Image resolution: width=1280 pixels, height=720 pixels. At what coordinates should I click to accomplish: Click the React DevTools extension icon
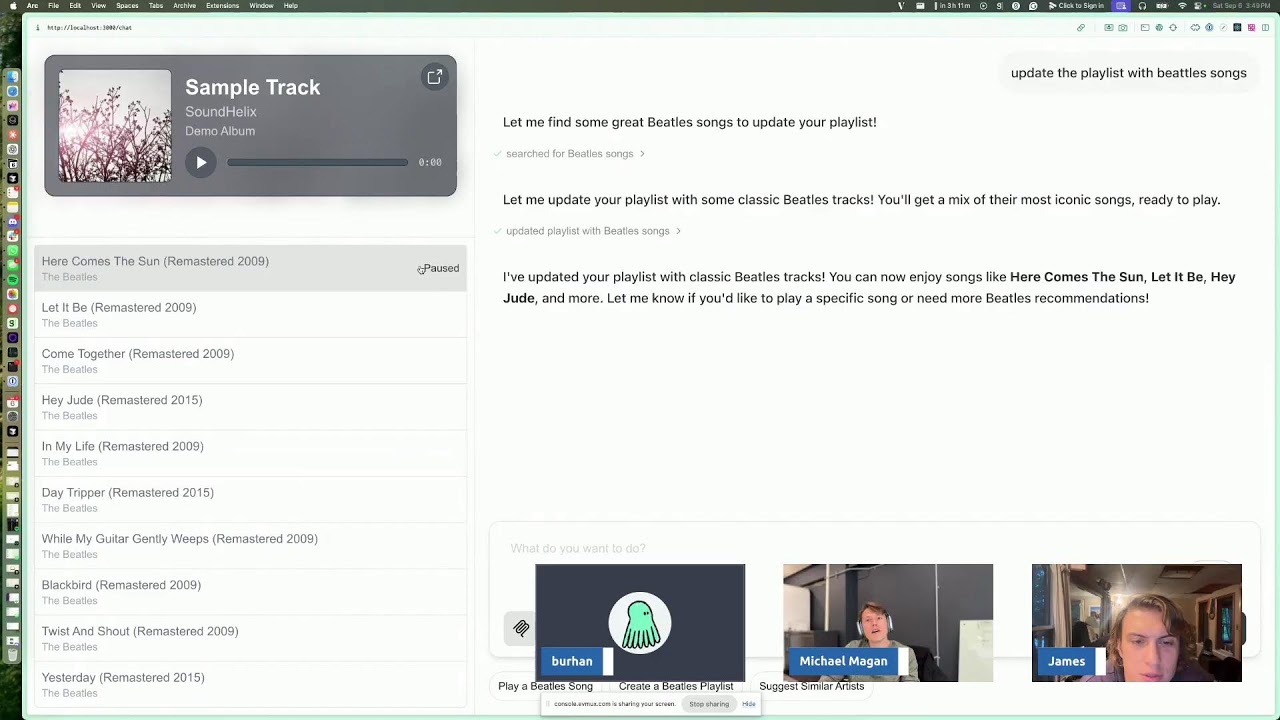click(1237, 28)
